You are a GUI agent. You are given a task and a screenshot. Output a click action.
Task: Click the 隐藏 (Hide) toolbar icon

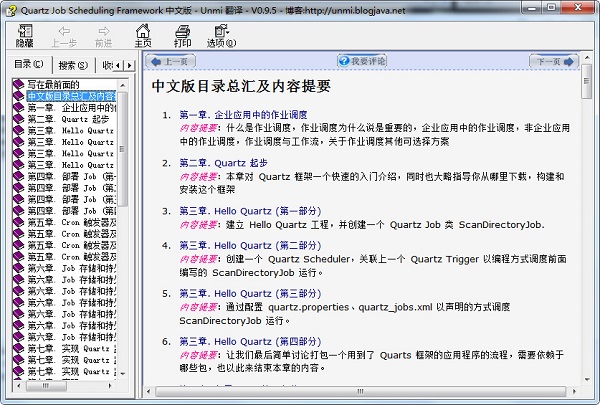[24, 36]
